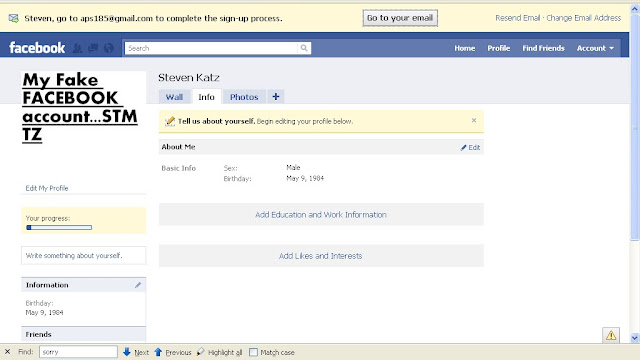Viewport: 640px width, 360px height.
Task: Click the Facebook Search input field
Action: [211, 48]
